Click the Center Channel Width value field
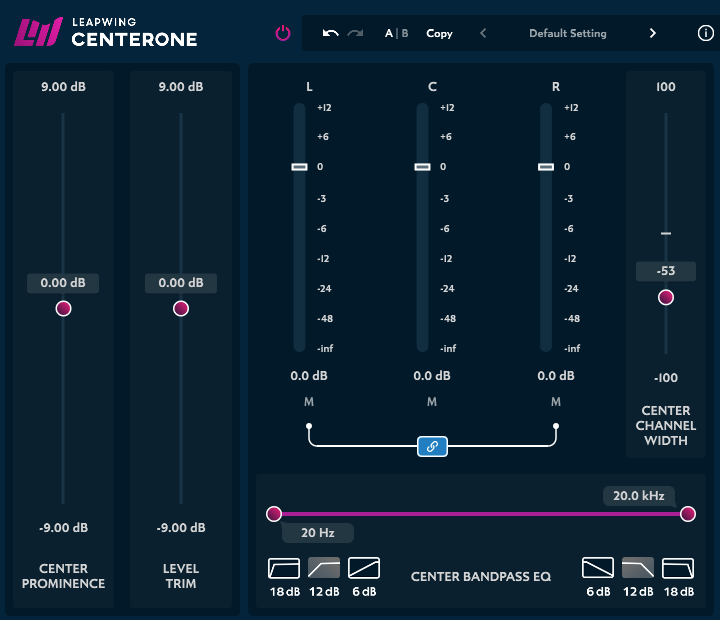The image size is (720, 620). coord(665,271)
